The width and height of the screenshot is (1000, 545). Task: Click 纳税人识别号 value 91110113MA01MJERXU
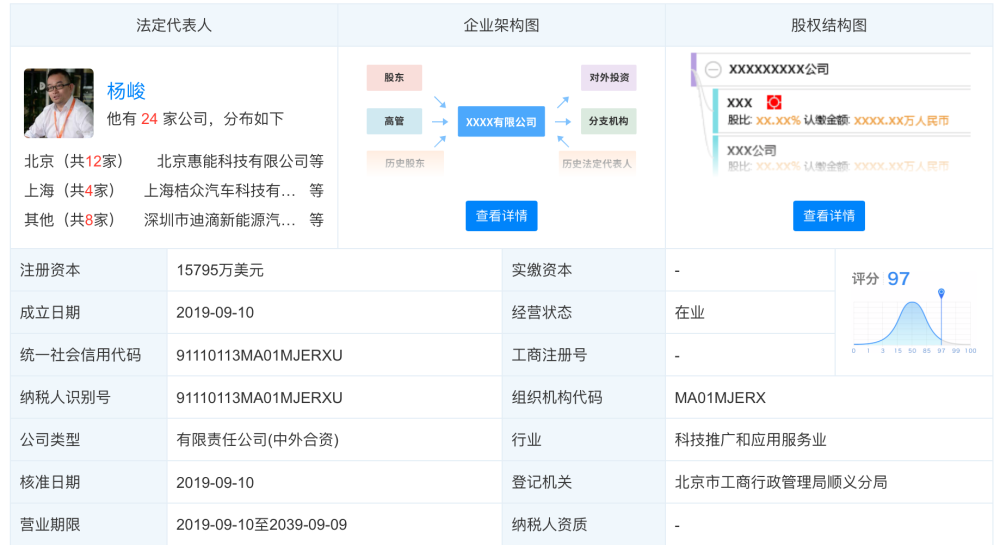coord(259,398)
